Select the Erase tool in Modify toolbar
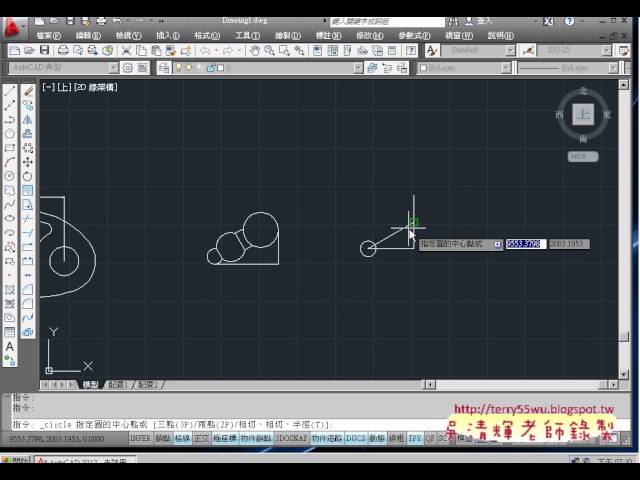The height and width of the screenshot is (480, 640). pos(28,91)
